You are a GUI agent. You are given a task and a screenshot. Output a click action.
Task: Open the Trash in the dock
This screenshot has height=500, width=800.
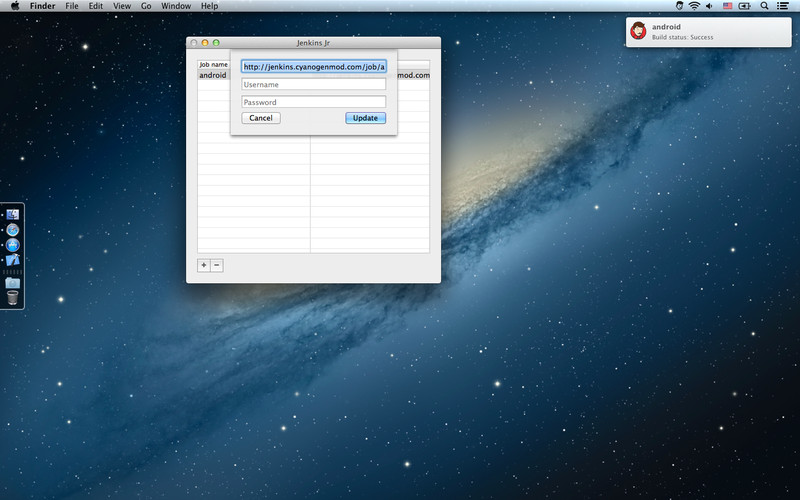click(13, 297)
